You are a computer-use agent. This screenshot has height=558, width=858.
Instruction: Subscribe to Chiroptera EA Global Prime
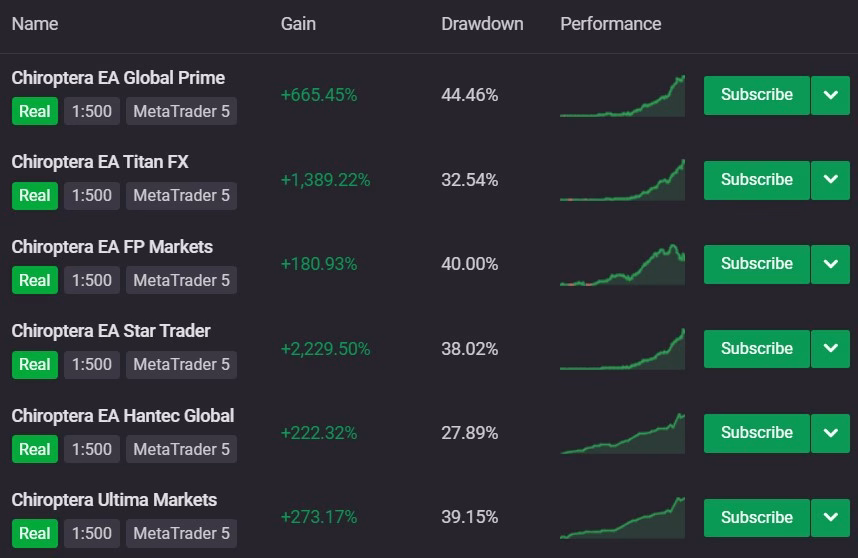(756, 95)
